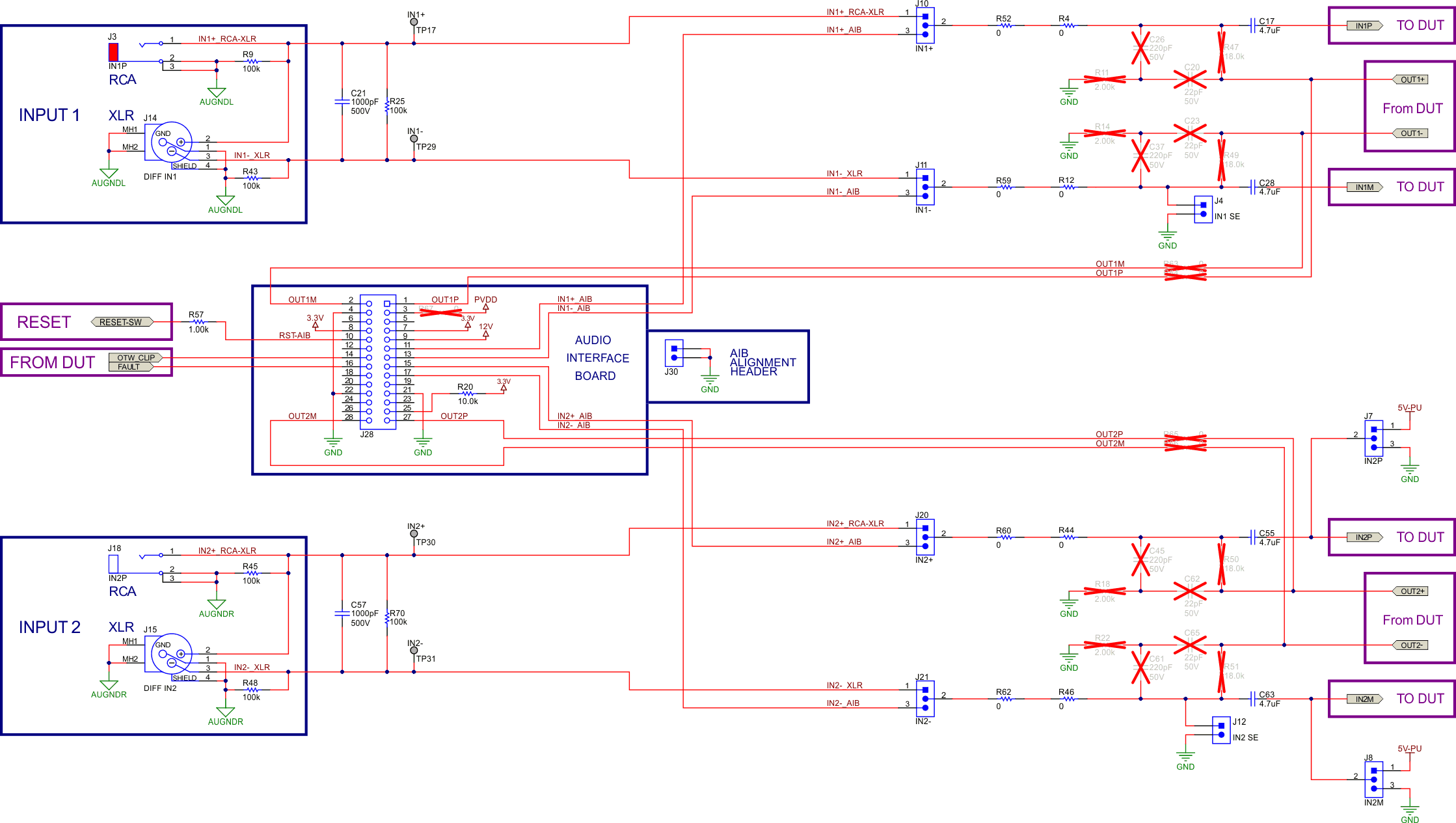1456x823 pixels.
Task: Select the J15 XLR connector symbol
Action: click(x=171, y=654)
